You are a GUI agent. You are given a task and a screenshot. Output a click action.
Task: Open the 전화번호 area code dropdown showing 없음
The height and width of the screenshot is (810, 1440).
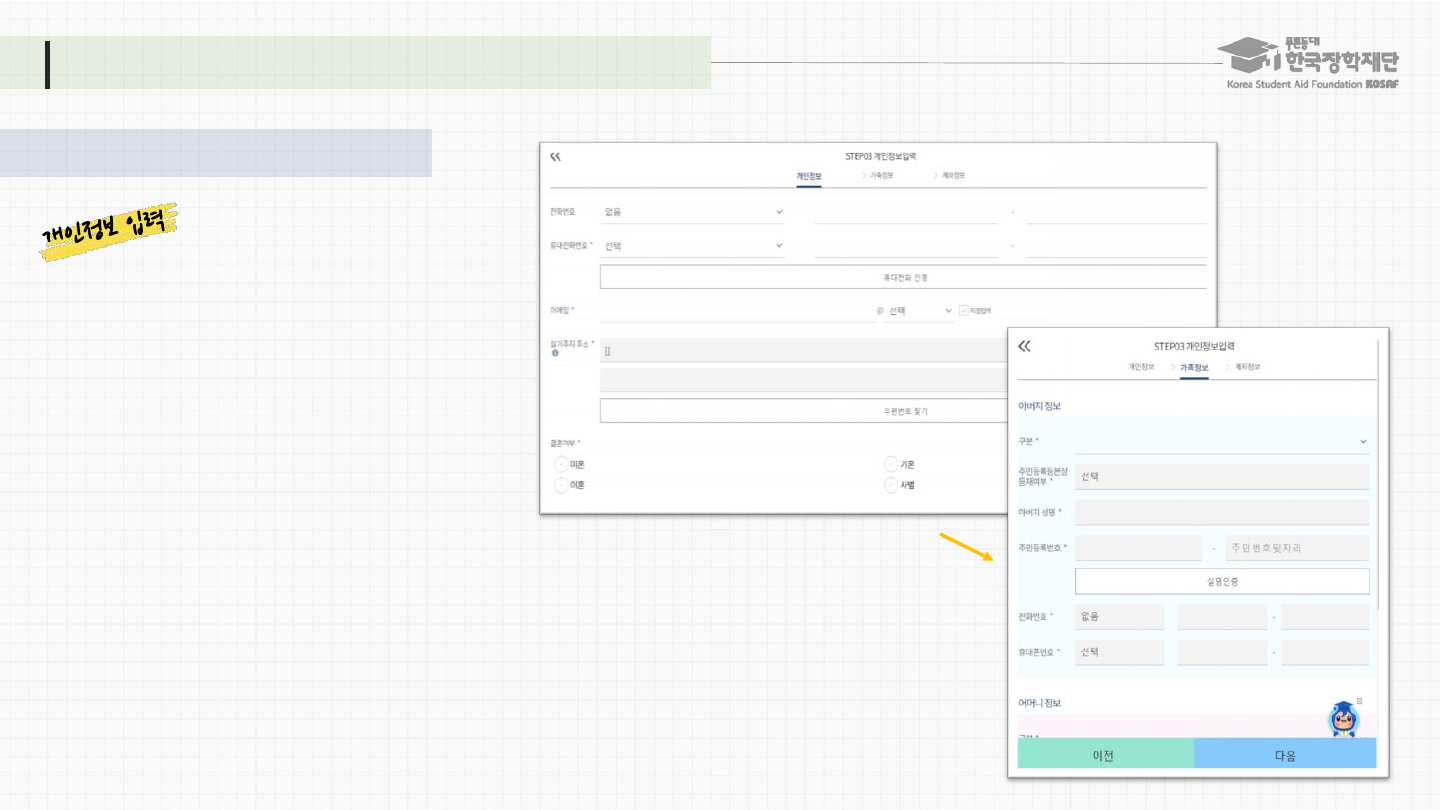(x=693, y=212)
